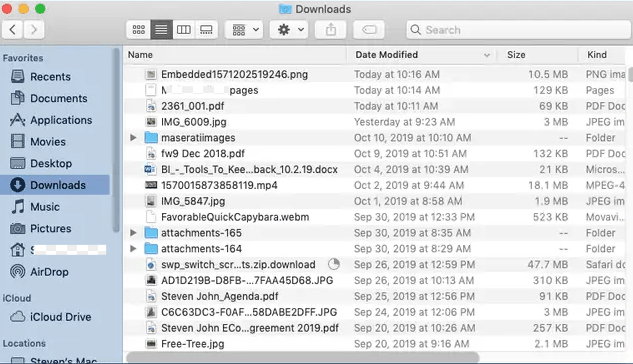633x364 pixels.
Task: Select Embedded157120251924​6.png file icon
Action: pos(151,74)
